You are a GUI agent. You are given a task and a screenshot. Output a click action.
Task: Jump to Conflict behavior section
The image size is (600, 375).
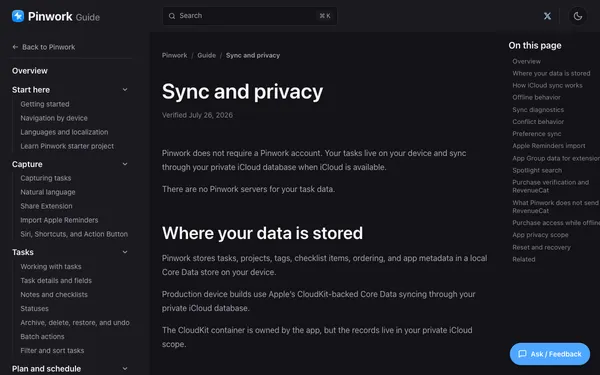[538, 122]
